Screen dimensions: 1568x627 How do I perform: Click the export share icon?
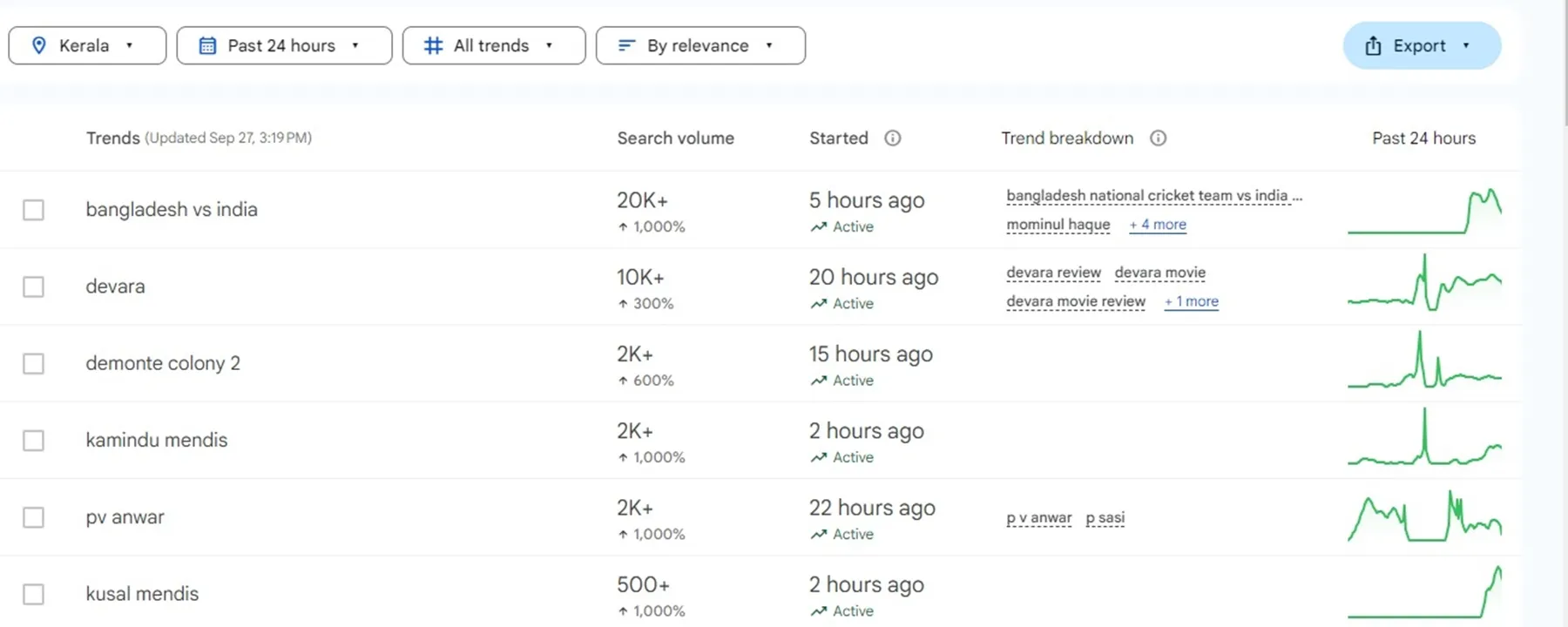click(1373, 46)
